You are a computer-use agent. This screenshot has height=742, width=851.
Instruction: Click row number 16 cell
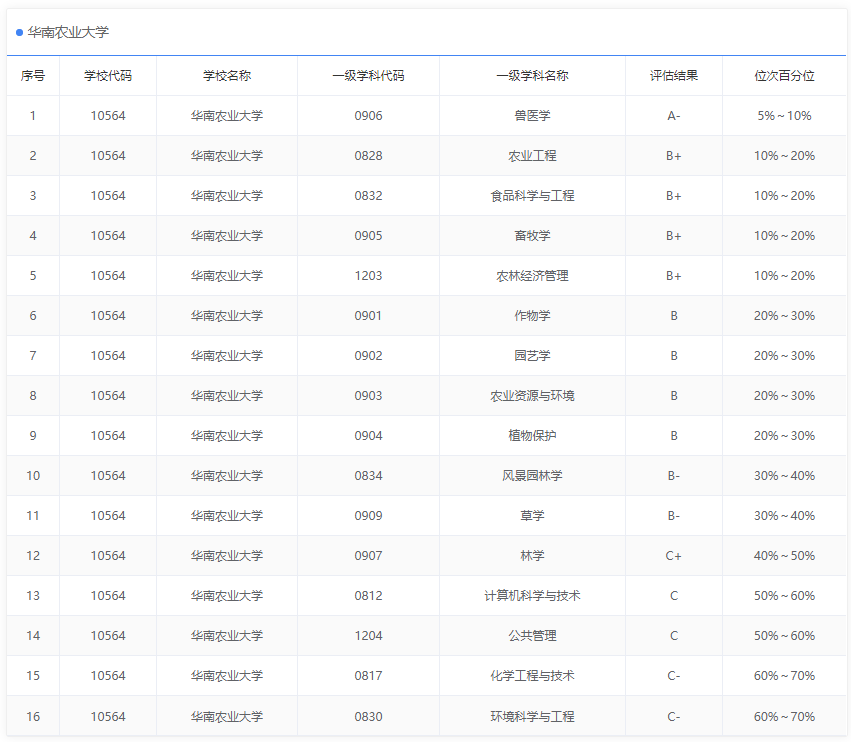pyautogui.click(x=33, y=716)
